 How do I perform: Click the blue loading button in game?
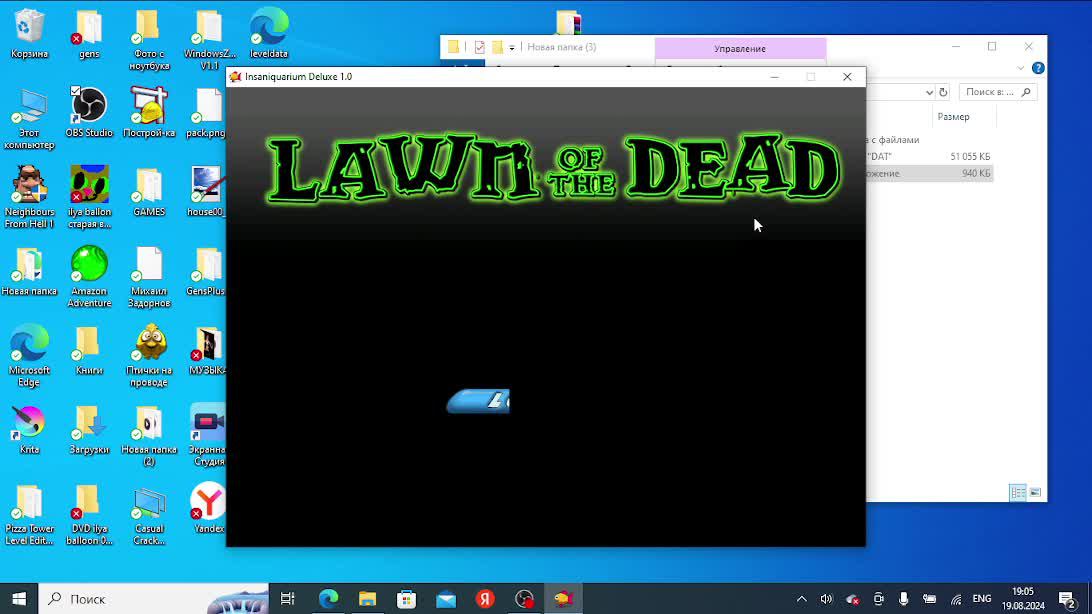478,401
